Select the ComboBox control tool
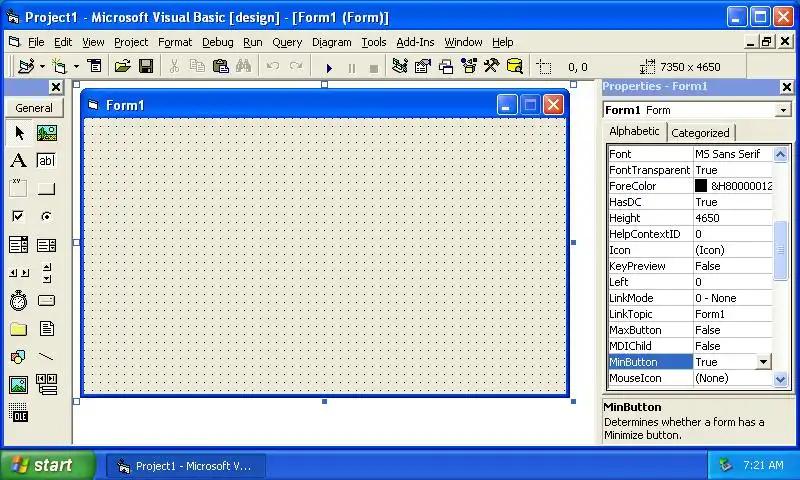The image size is (800, 480). coord(19,245)
